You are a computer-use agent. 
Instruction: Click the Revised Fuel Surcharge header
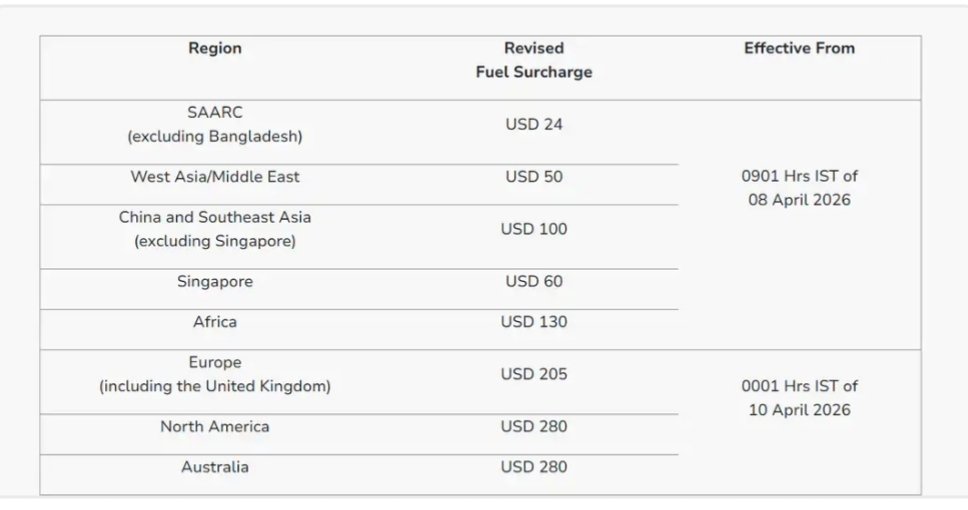point(534,60)
